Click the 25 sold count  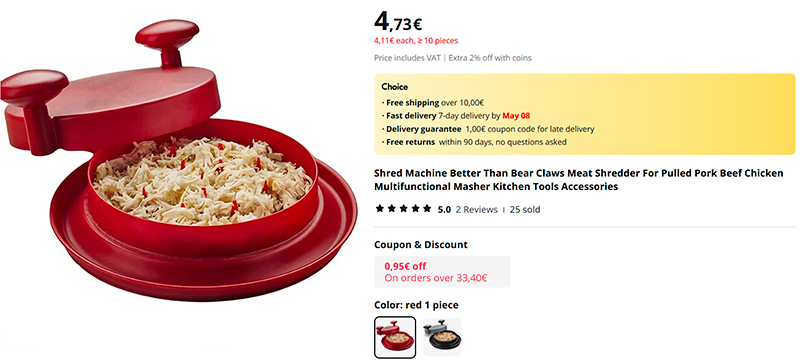coord(525,209)
